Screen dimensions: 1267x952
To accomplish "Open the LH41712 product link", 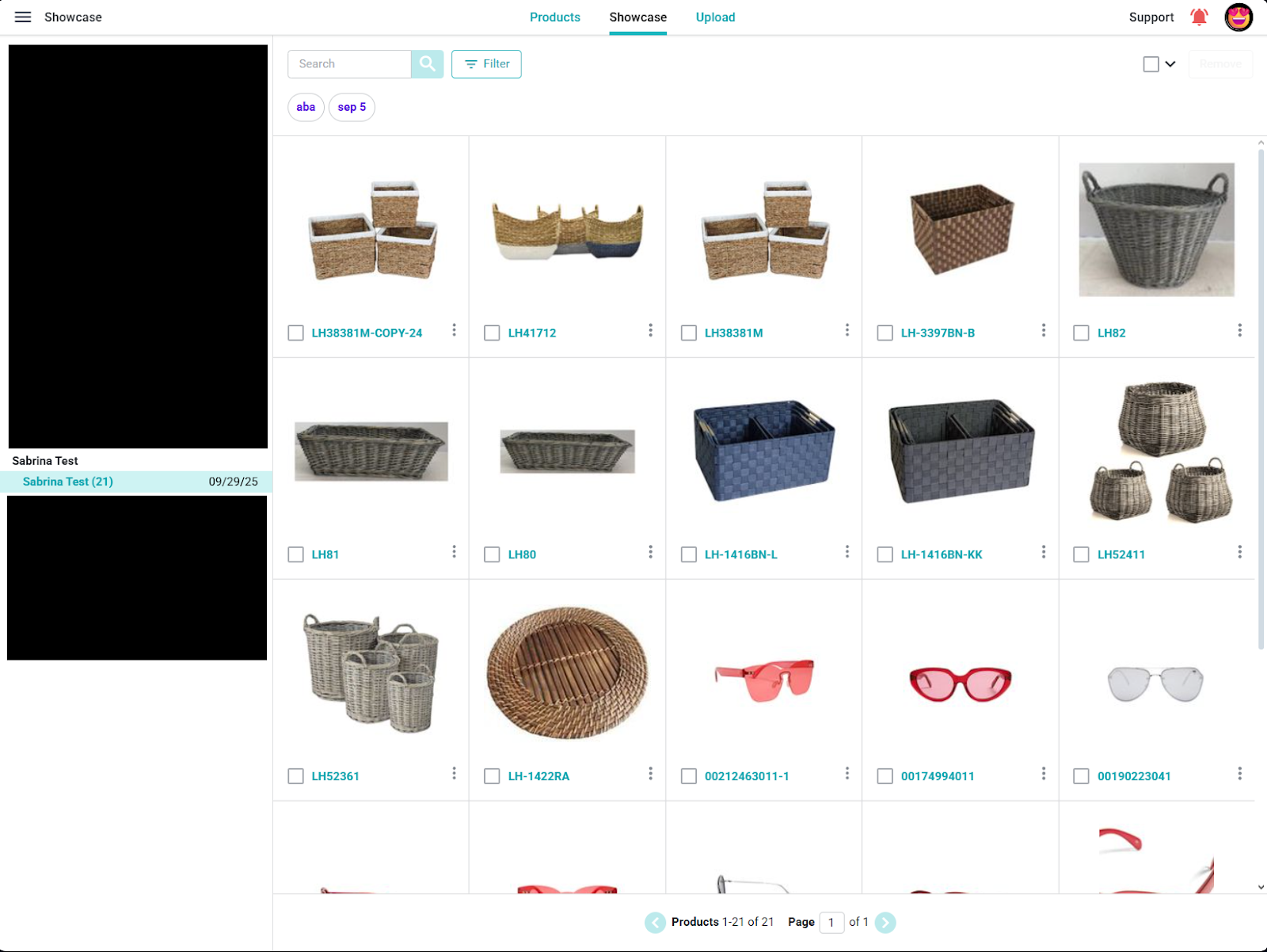I will [x=532, y=333].
